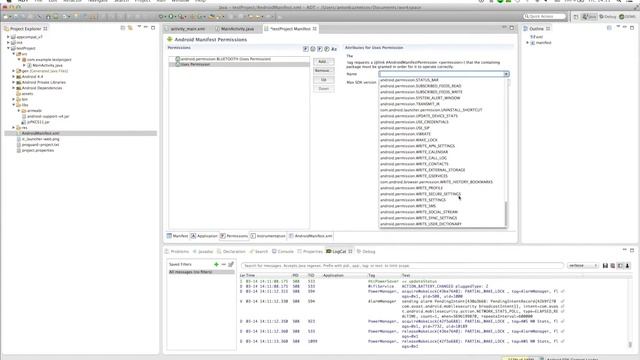
Task: Click the Debug toolbar button
Action: [162, 17]
